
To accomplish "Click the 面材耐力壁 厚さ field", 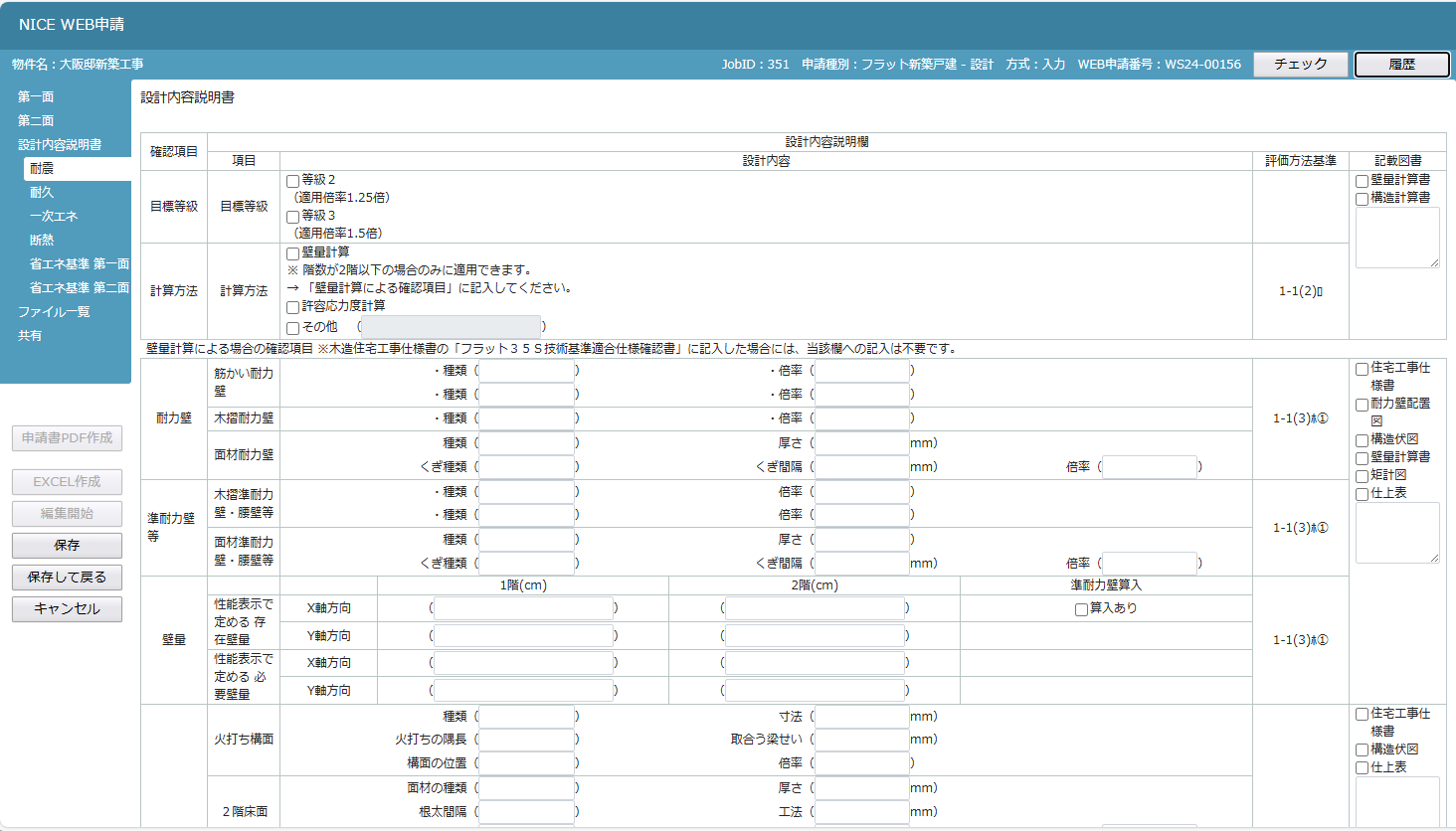I will (x=862, y=443).
